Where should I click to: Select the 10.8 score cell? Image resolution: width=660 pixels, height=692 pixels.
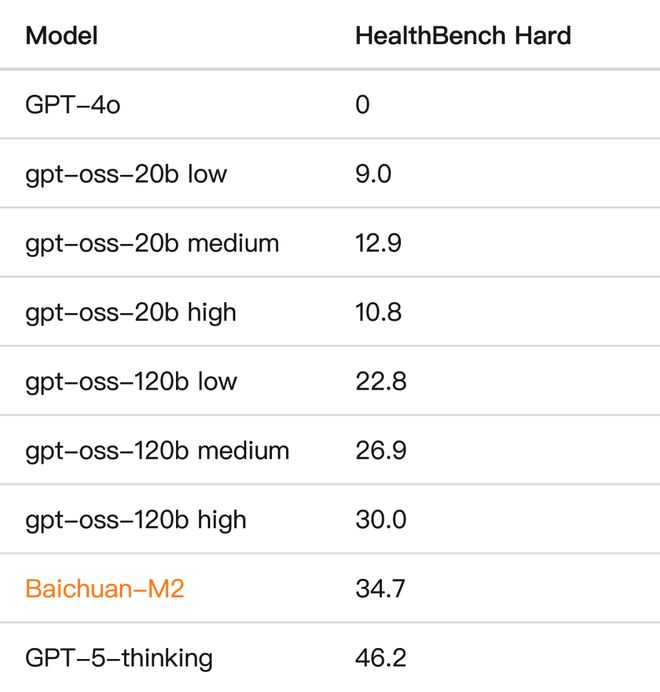click(x=378, y=312)
